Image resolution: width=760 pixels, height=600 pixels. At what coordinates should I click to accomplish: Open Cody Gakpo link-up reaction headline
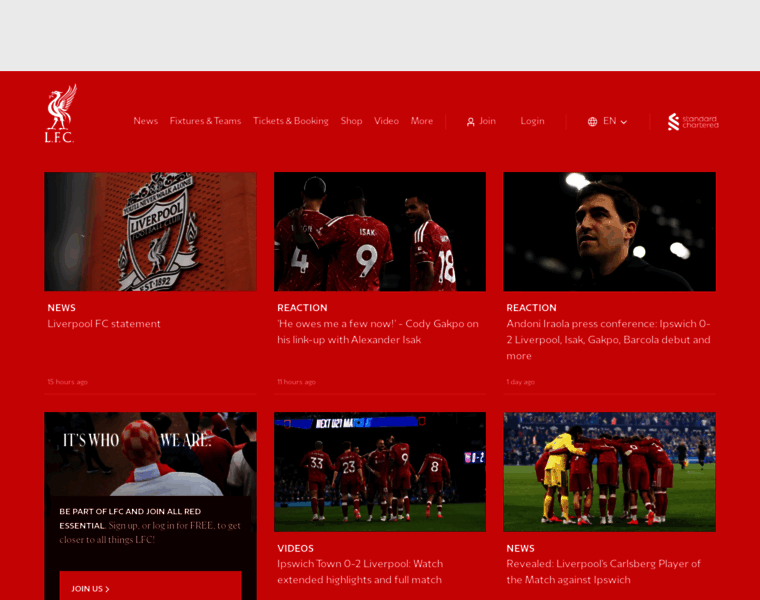pyautogui.click(x=378, y=332)
